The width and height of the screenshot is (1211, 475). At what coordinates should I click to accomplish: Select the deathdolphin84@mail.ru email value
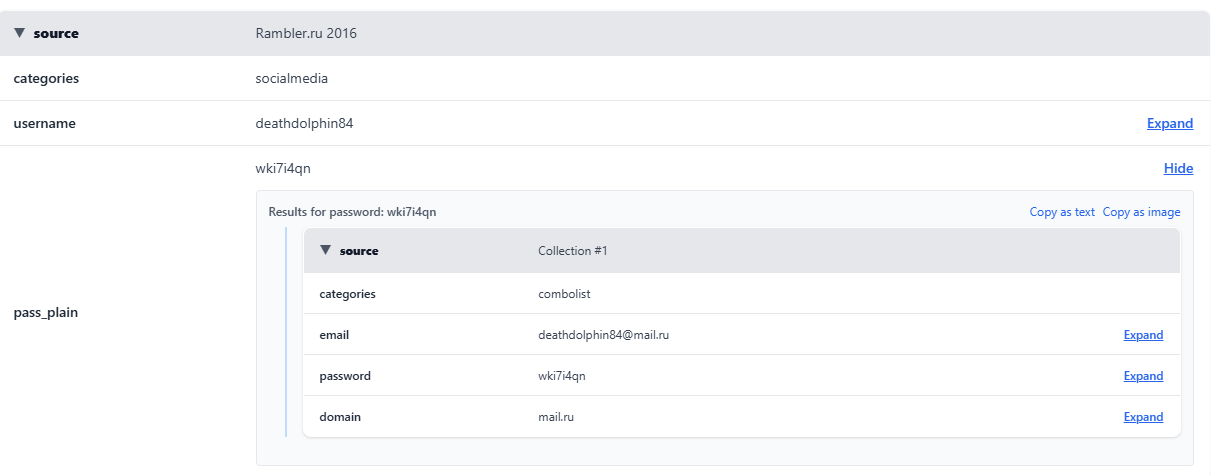[603, 335]
